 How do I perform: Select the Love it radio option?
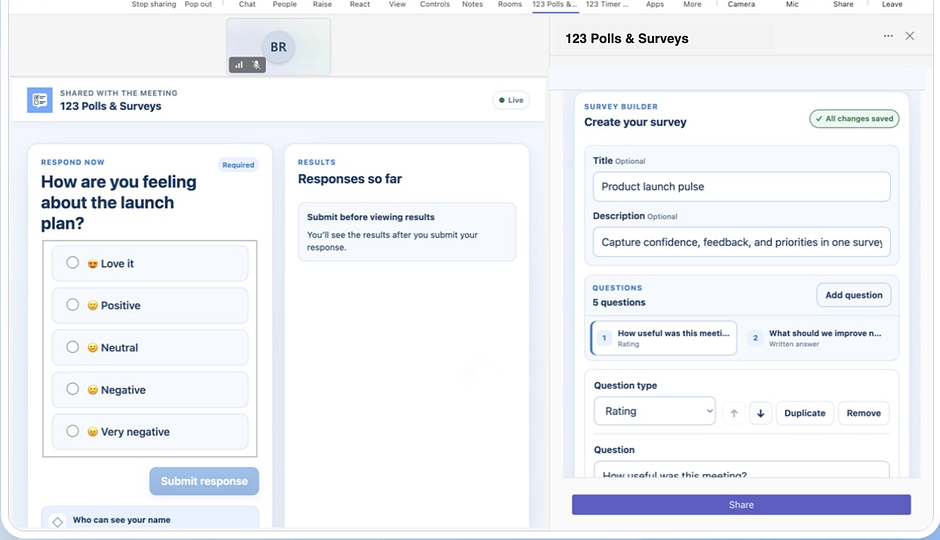[73, 263]
